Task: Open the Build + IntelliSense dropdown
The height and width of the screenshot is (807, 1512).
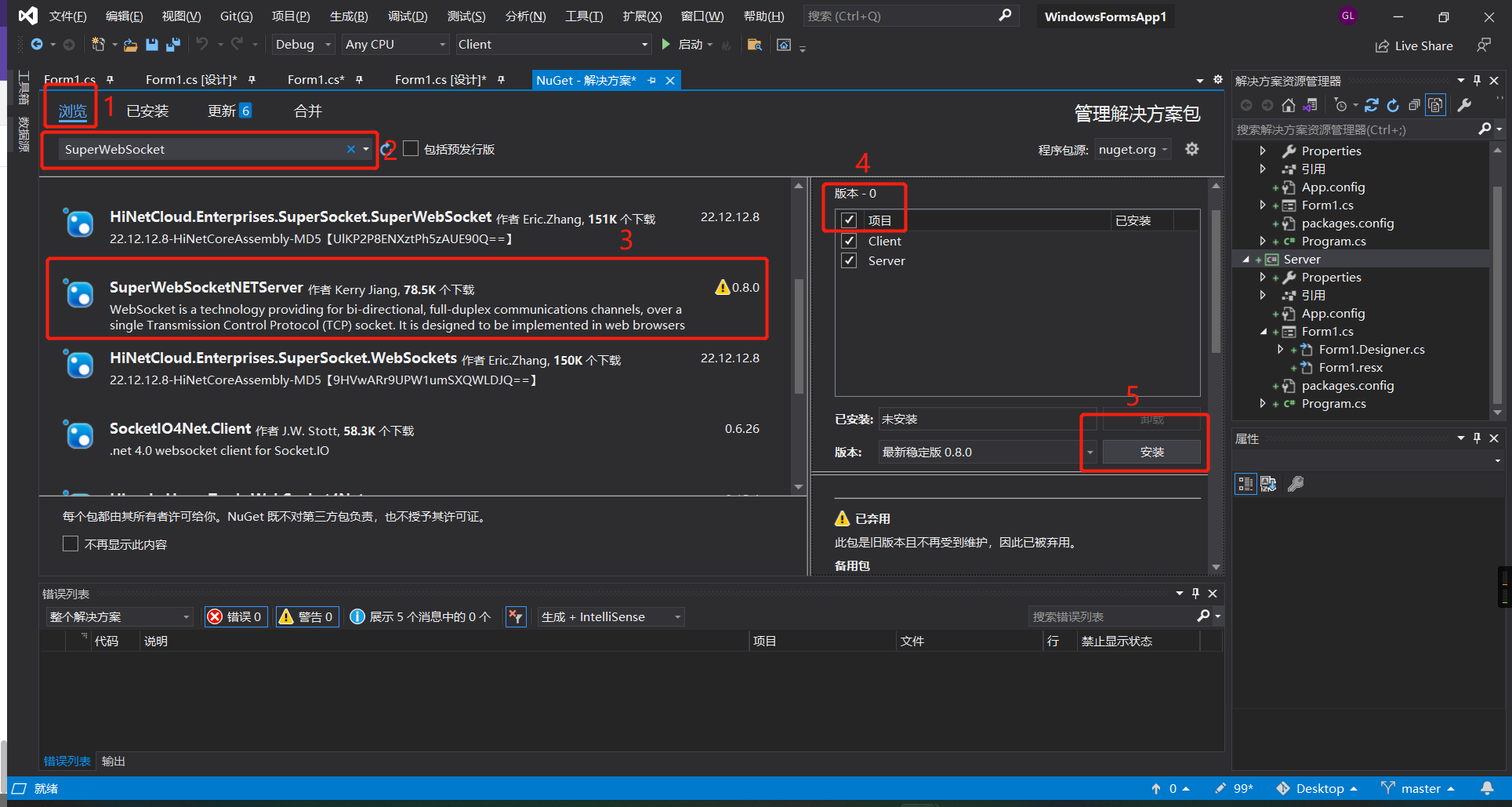Action: [x=611, y=616]
